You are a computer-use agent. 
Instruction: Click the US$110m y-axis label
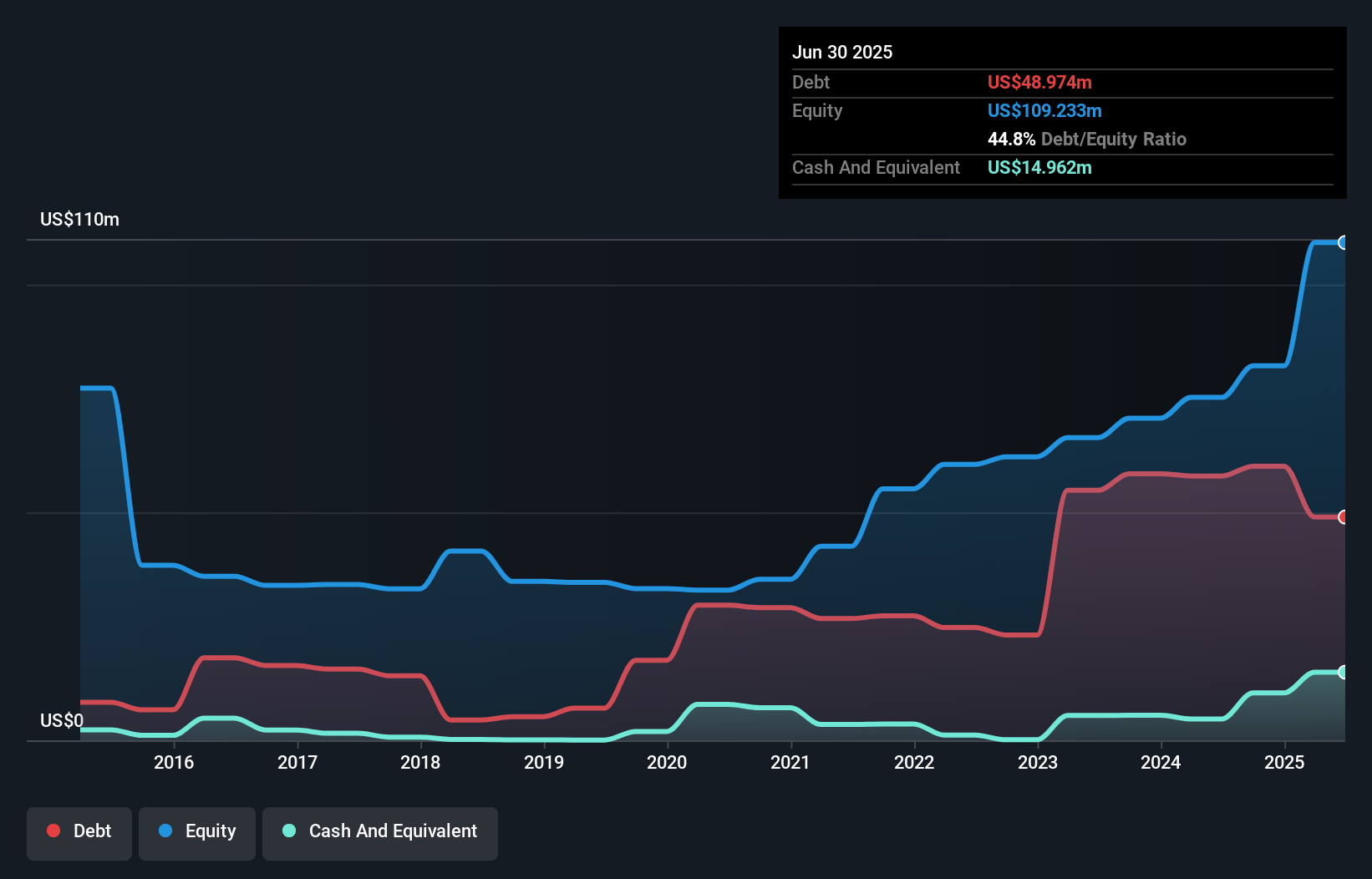tap(79, 219)
